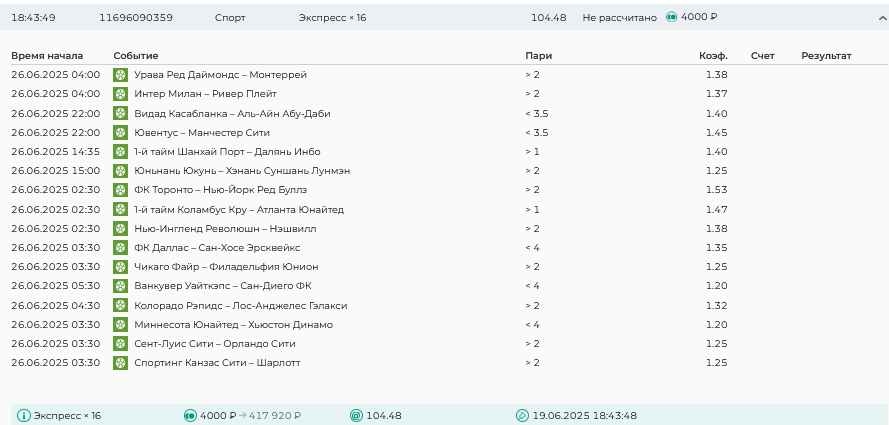The width and height of the screenshot is (889, 425).
Task: Click the Время начала column header
Action: (x=47, y=56)
